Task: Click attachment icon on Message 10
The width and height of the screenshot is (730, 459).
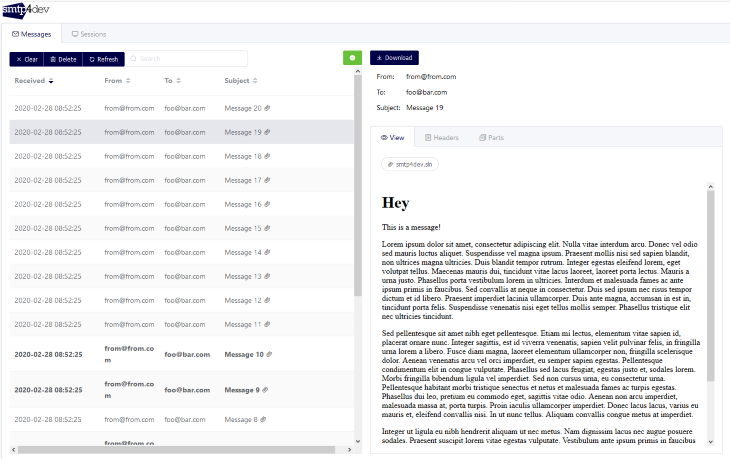Action: 269,354
